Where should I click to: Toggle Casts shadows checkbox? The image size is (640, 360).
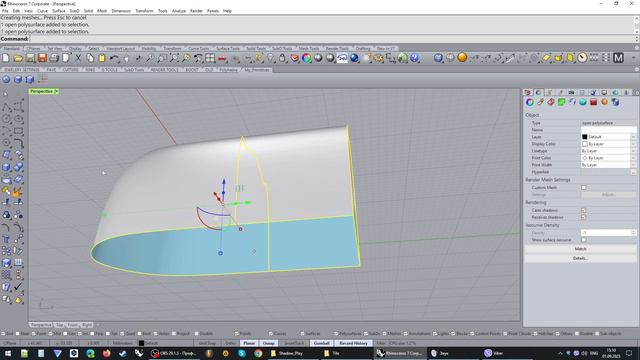[x=584, y=210]
